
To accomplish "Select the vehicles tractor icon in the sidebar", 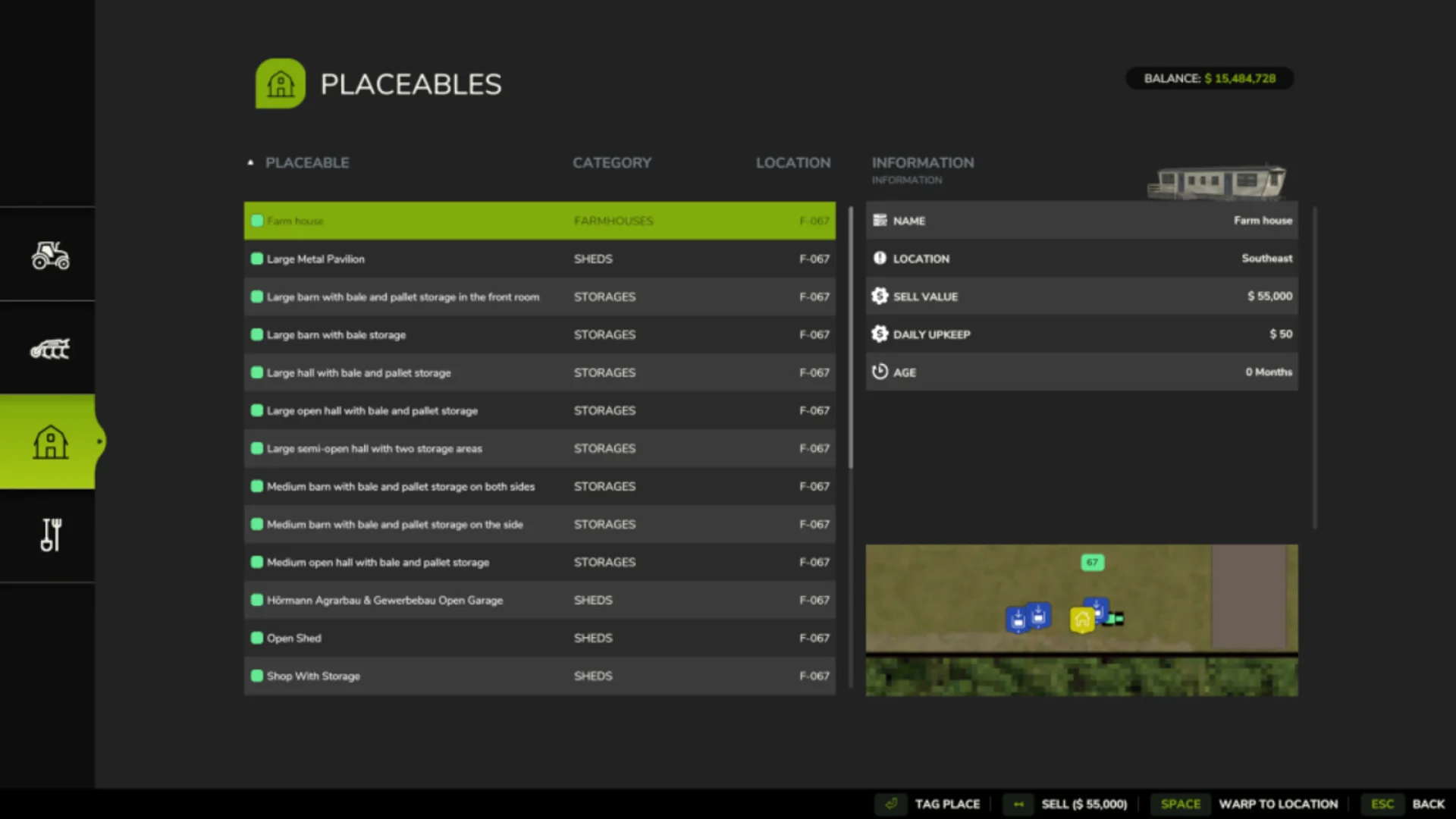I will point(48,256).
